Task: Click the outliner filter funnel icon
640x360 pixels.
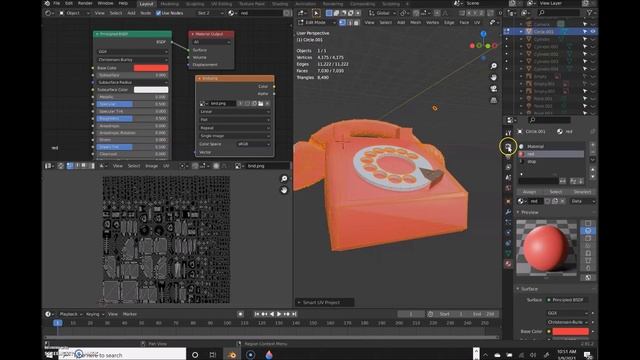Action: tap(590, 13)
